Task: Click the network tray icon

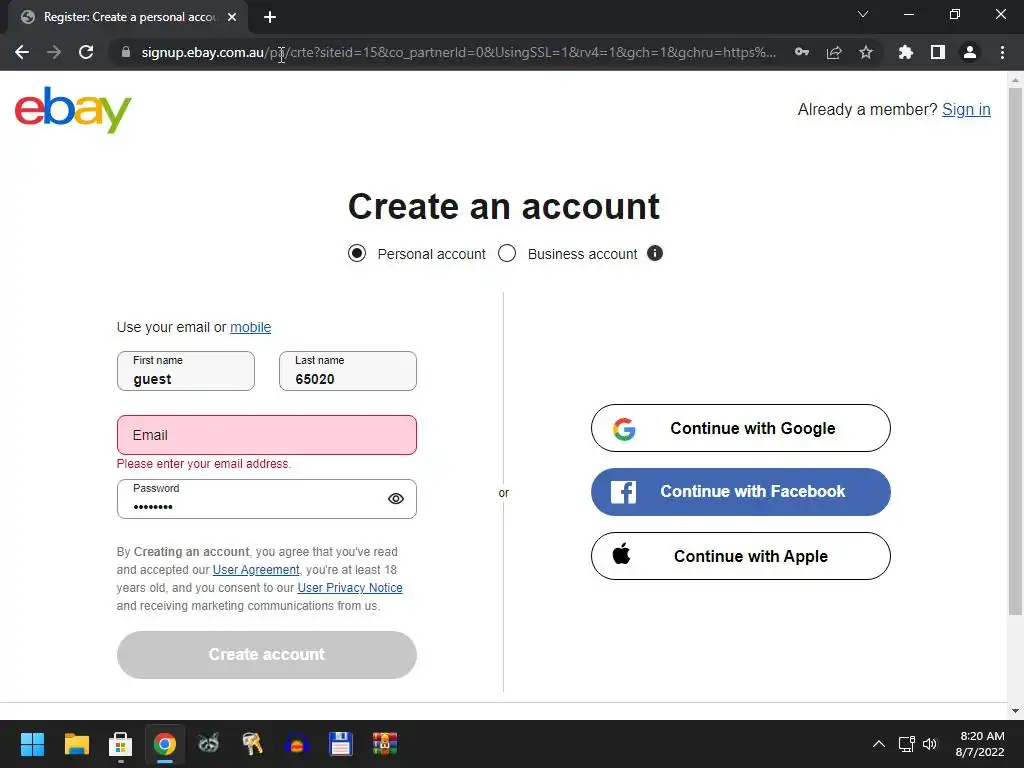Action: coord(906,744)
